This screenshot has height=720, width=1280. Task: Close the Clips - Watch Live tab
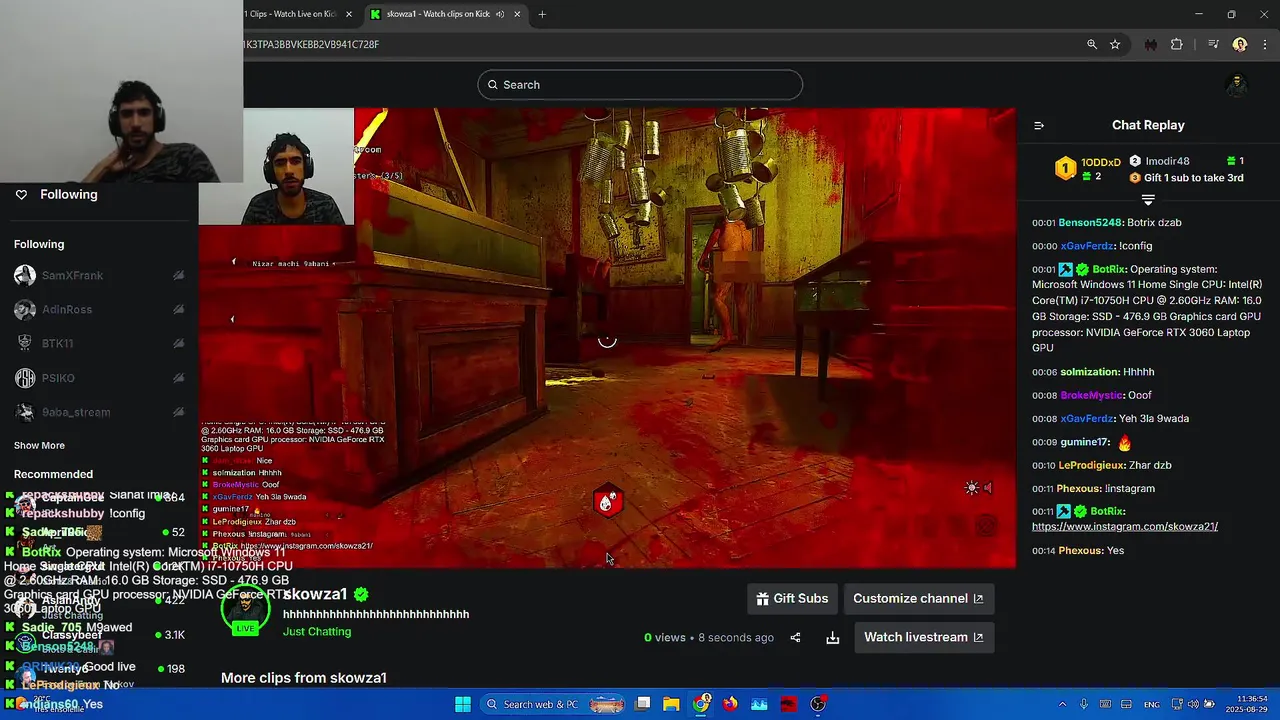(x=349, y=14)
